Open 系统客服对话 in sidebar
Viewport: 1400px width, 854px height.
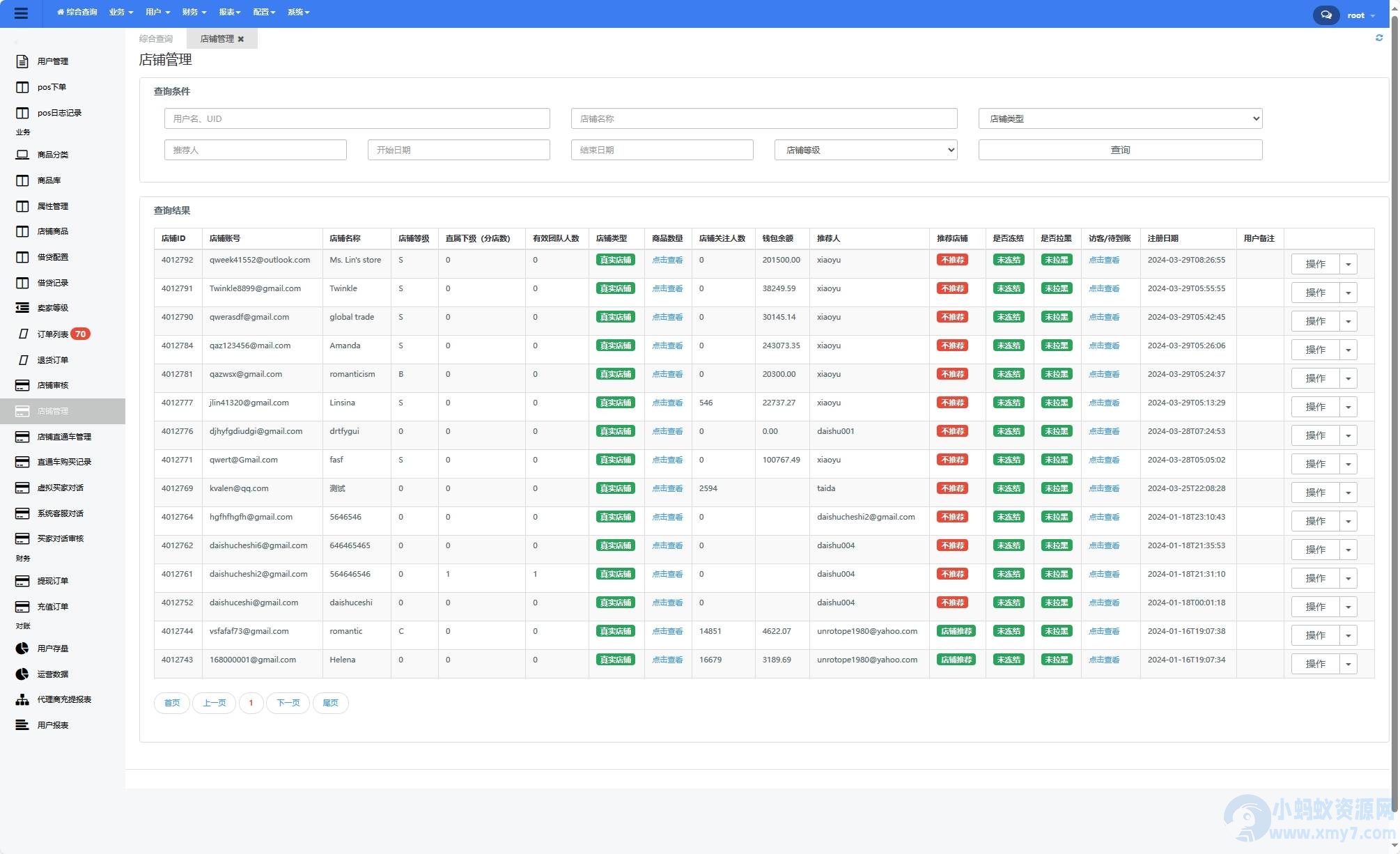pos(60,513)
